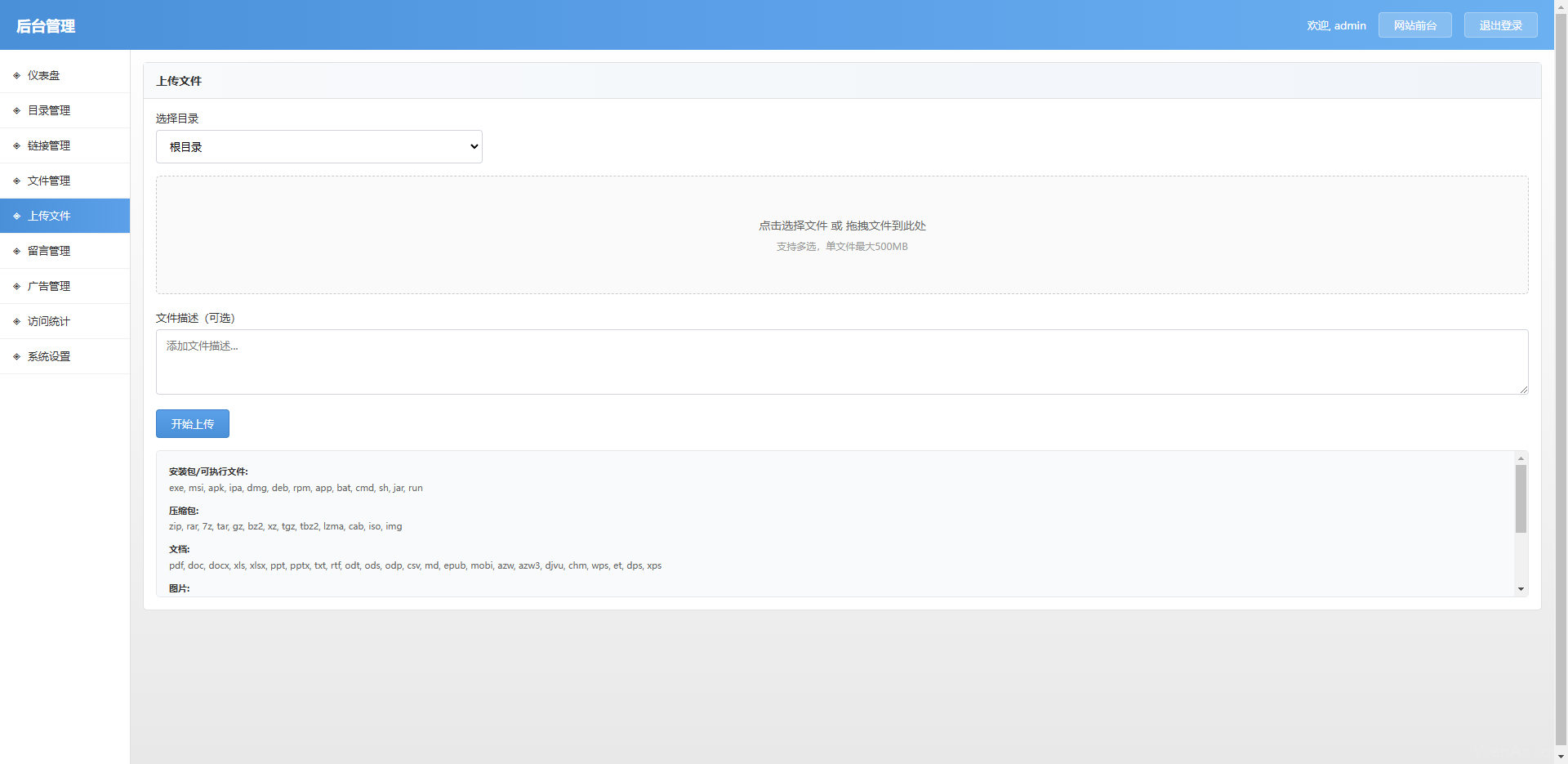Click the diamond icon beside 系统设置

coord(16,356)
